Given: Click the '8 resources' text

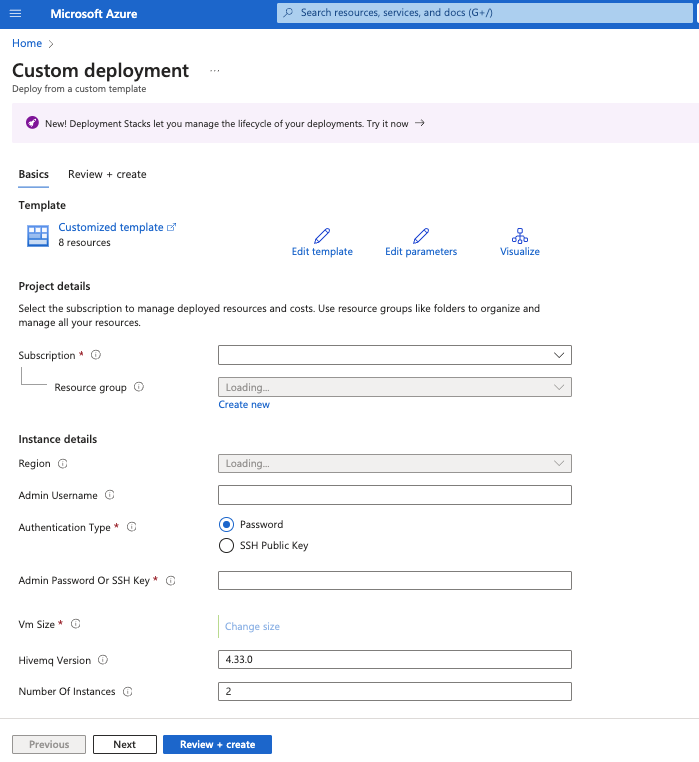Looking at the screenshot, I should click(x=85, y=242).
